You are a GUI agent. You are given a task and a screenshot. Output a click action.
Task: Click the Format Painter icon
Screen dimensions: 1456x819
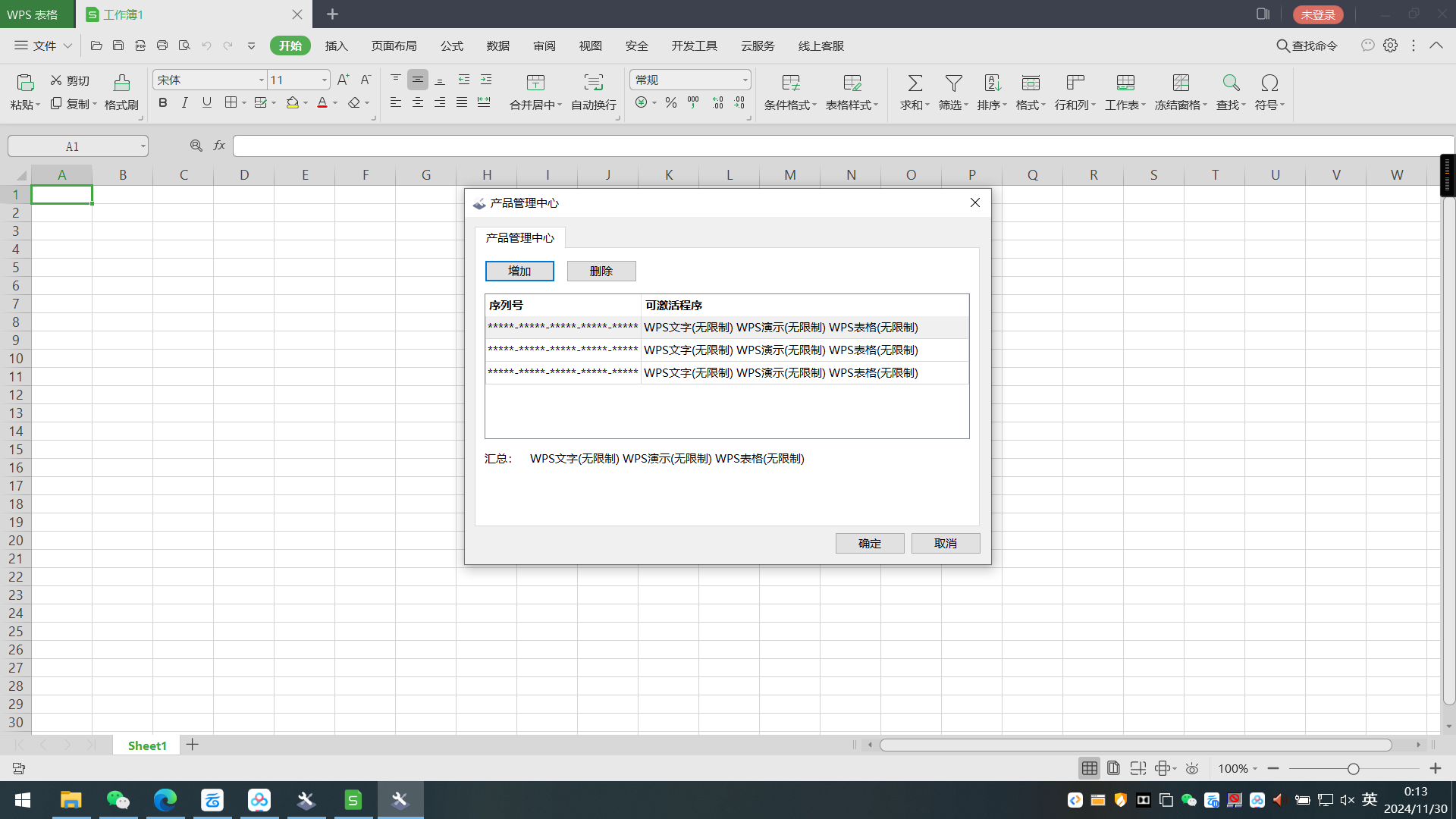(121, 83)
